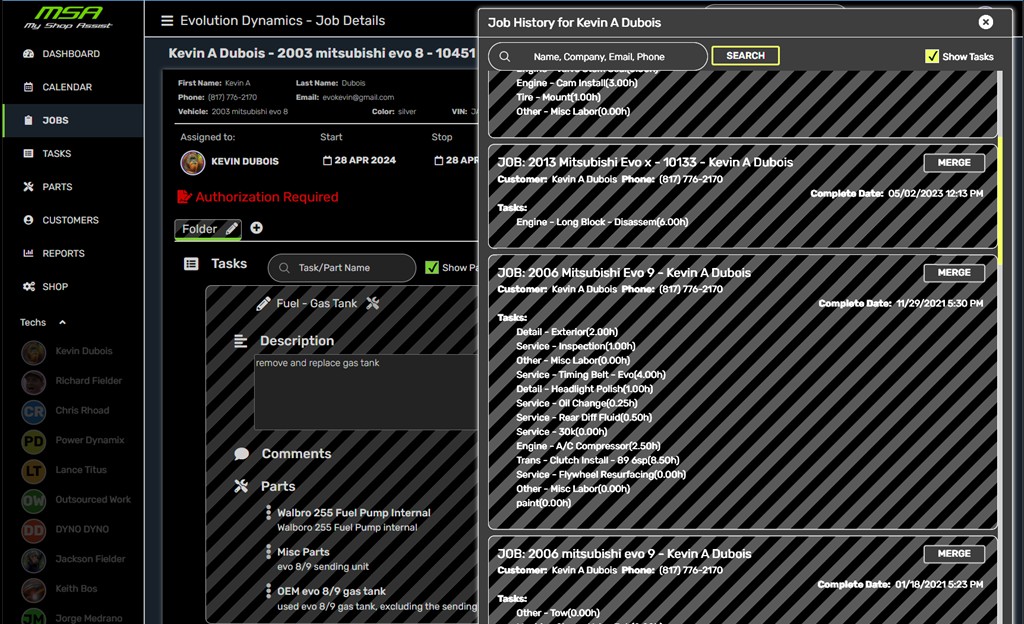Open options for Walbro 255 Fuel Pump

coord(268,512)
